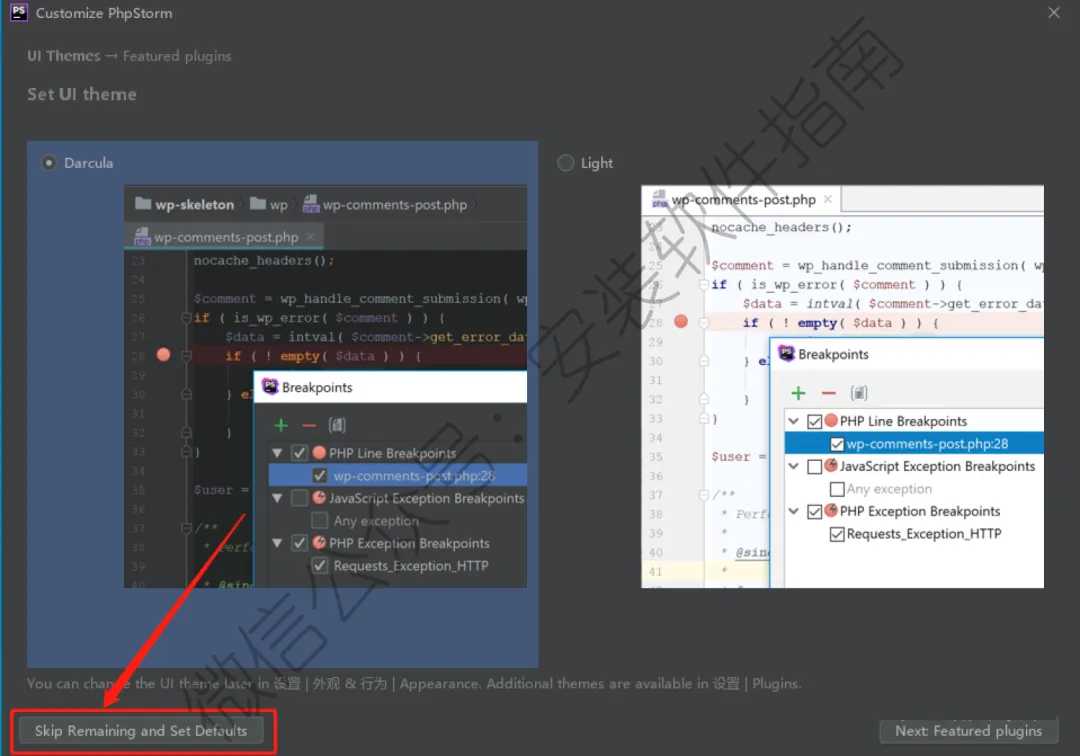The image size is (1080, 756).
Task: Click JavaScript Exception Breakpoints icon in Light preview
Action: (831, 465)
